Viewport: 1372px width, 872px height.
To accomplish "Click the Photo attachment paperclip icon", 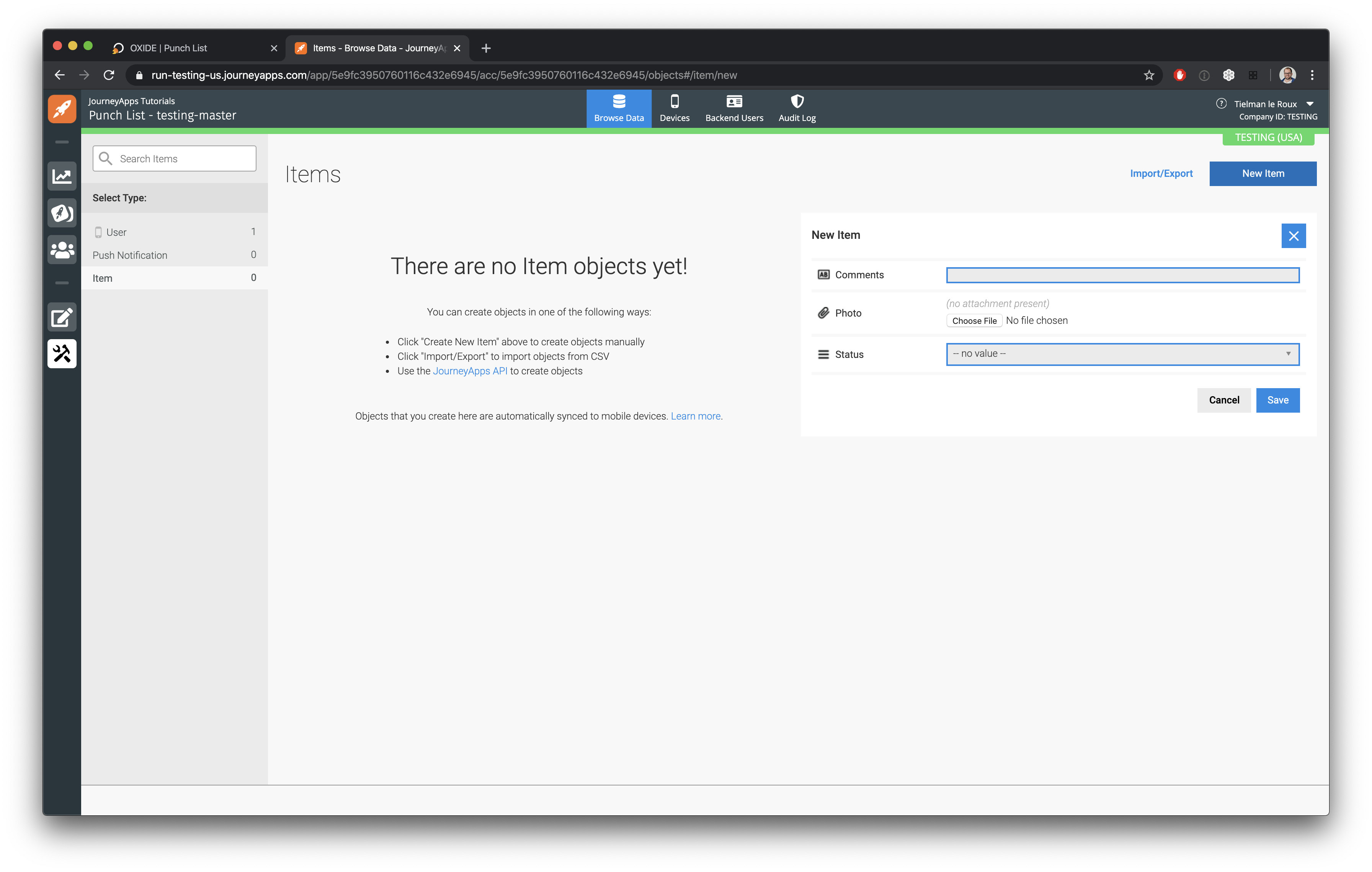I will click(x=823, y=313).
